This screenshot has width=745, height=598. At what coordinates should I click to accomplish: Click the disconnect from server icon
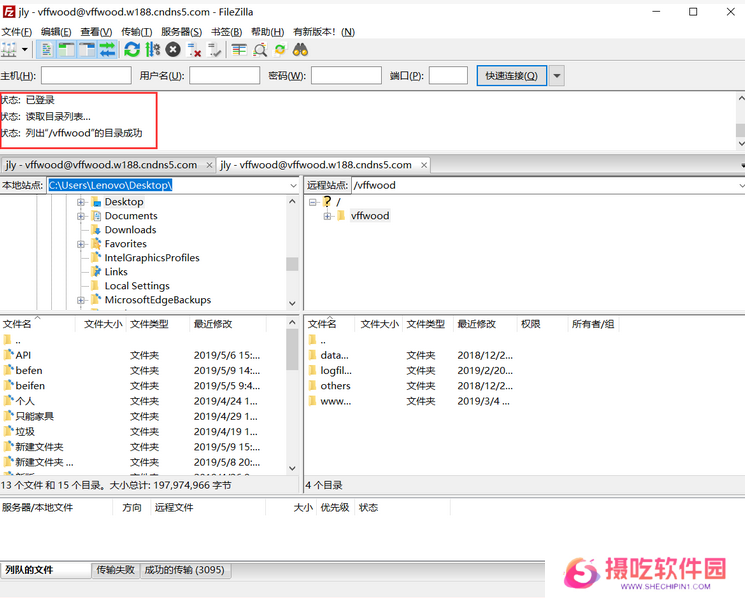[194, 49]
